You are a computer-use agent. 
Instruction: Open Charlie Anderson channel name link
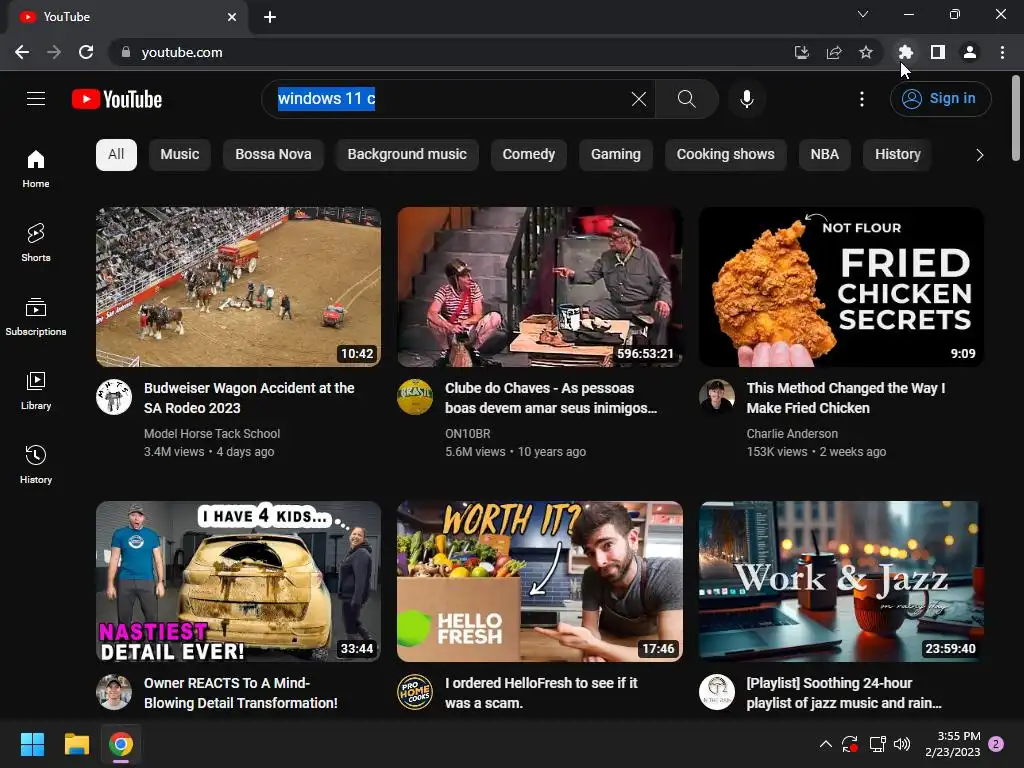click(x=792, y=434)
